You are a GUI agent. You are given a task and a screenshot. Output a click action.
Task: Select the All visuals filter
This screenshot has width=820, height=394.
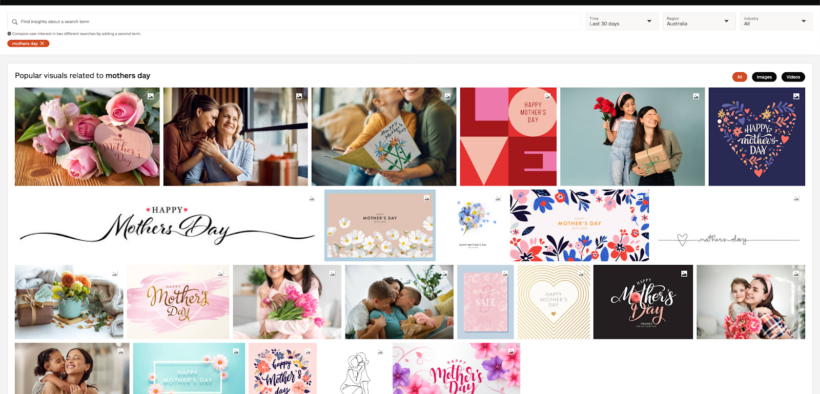(739, 77)
